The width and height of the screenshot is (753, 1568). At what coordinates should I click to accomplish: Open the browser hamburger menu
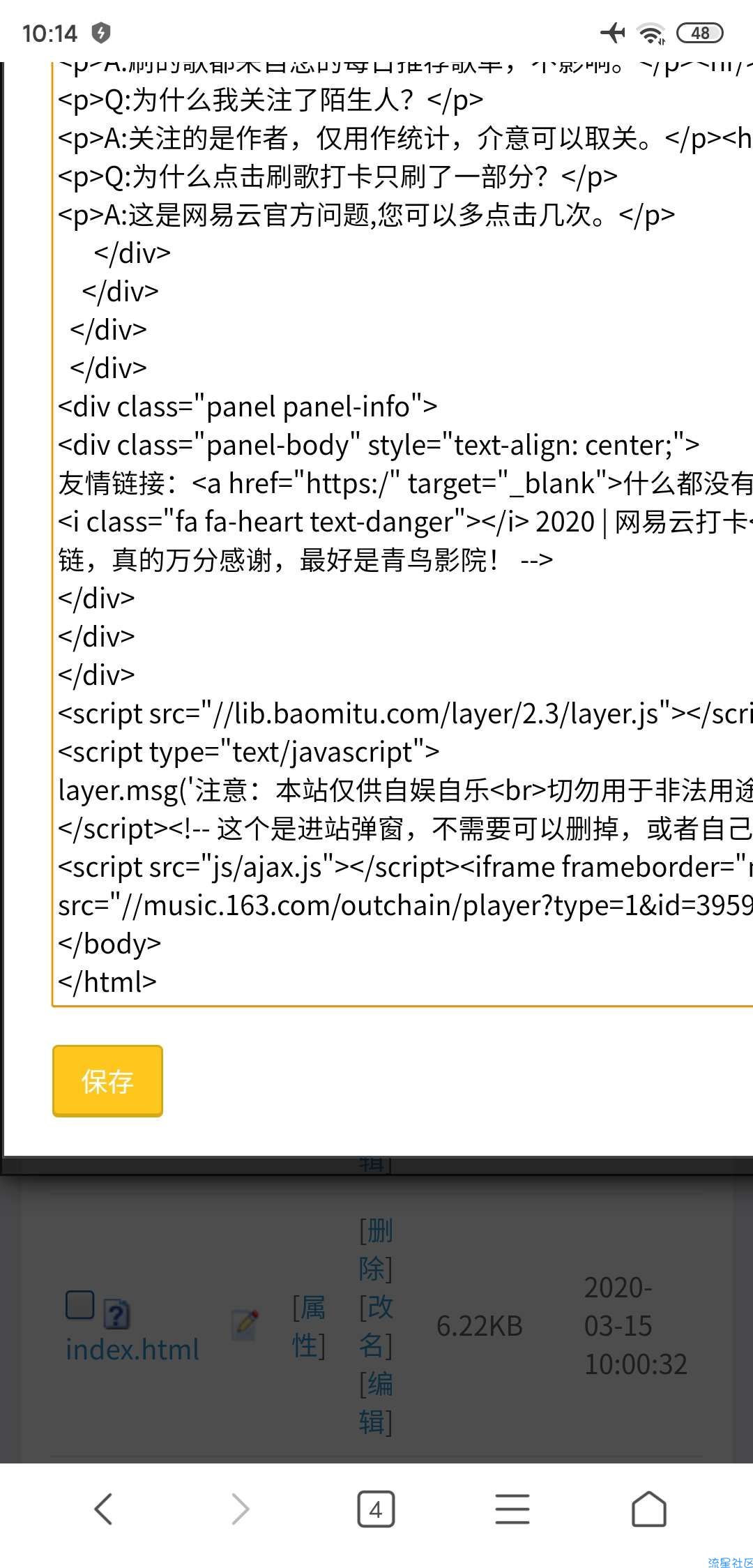point(512,1509)
